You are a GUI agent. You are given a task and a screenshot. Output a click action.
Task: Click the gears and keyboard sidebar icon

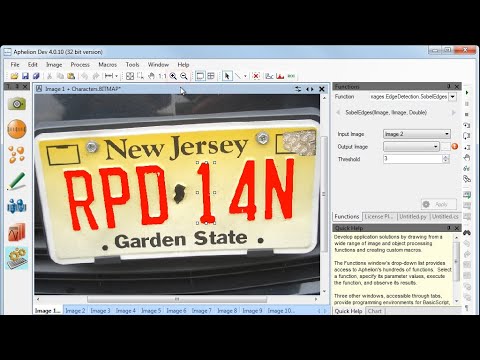[17, 258]
